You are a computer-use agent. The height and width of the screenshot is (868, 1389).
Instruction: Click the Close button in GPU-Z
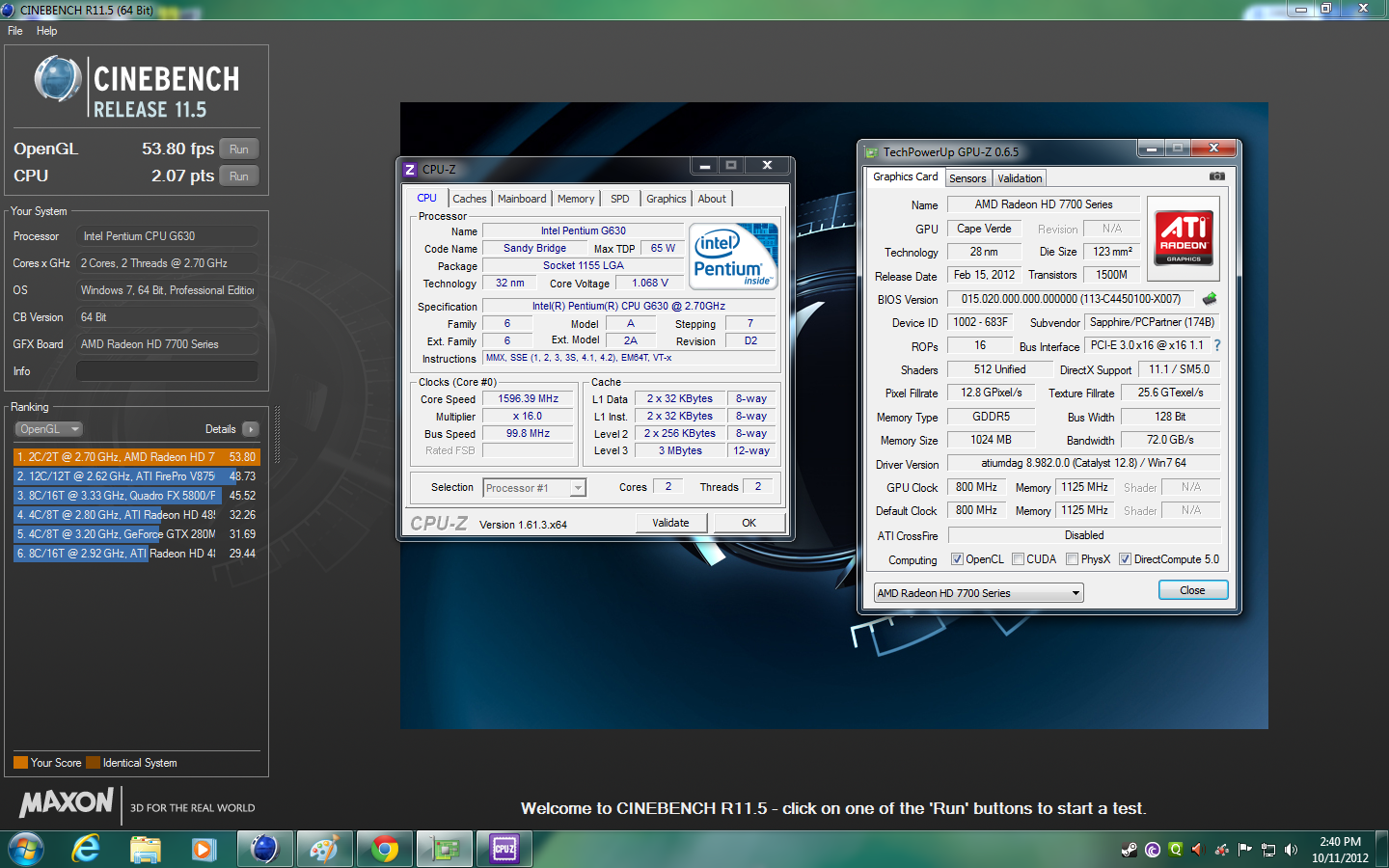click(x=1192, y=590)
